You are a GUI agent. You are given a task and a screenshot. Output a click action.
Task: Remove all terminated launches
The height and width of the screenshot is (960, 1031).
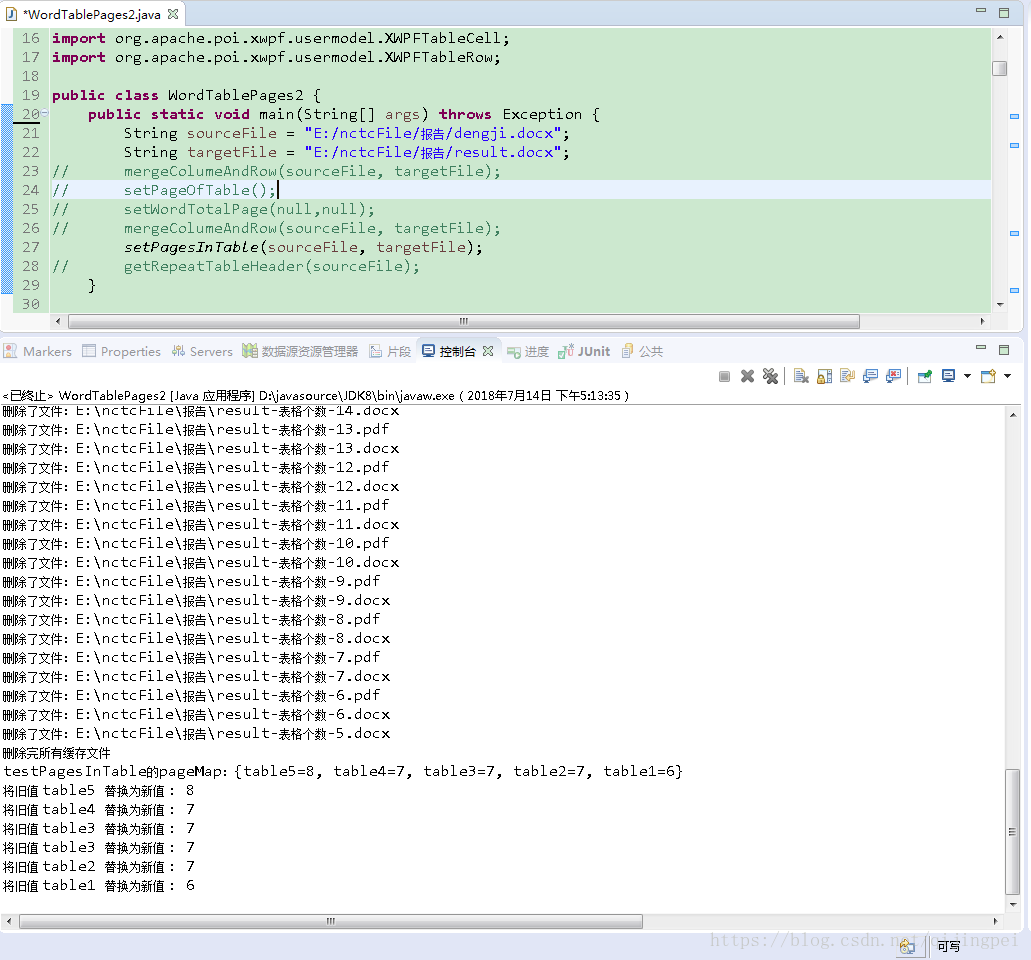coord(770,376)
